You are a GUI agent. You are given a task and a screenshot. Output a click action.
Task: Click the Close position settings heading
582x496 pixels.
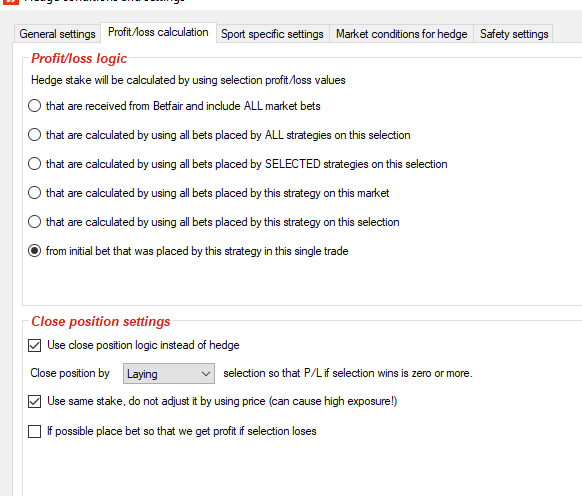pos(101,322)
